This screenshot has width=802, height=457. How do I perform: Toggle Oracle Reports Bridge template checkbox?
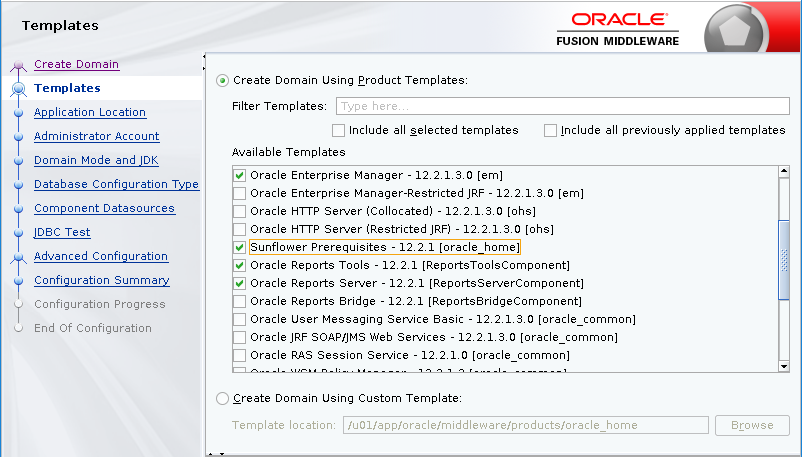pos(239,301)
